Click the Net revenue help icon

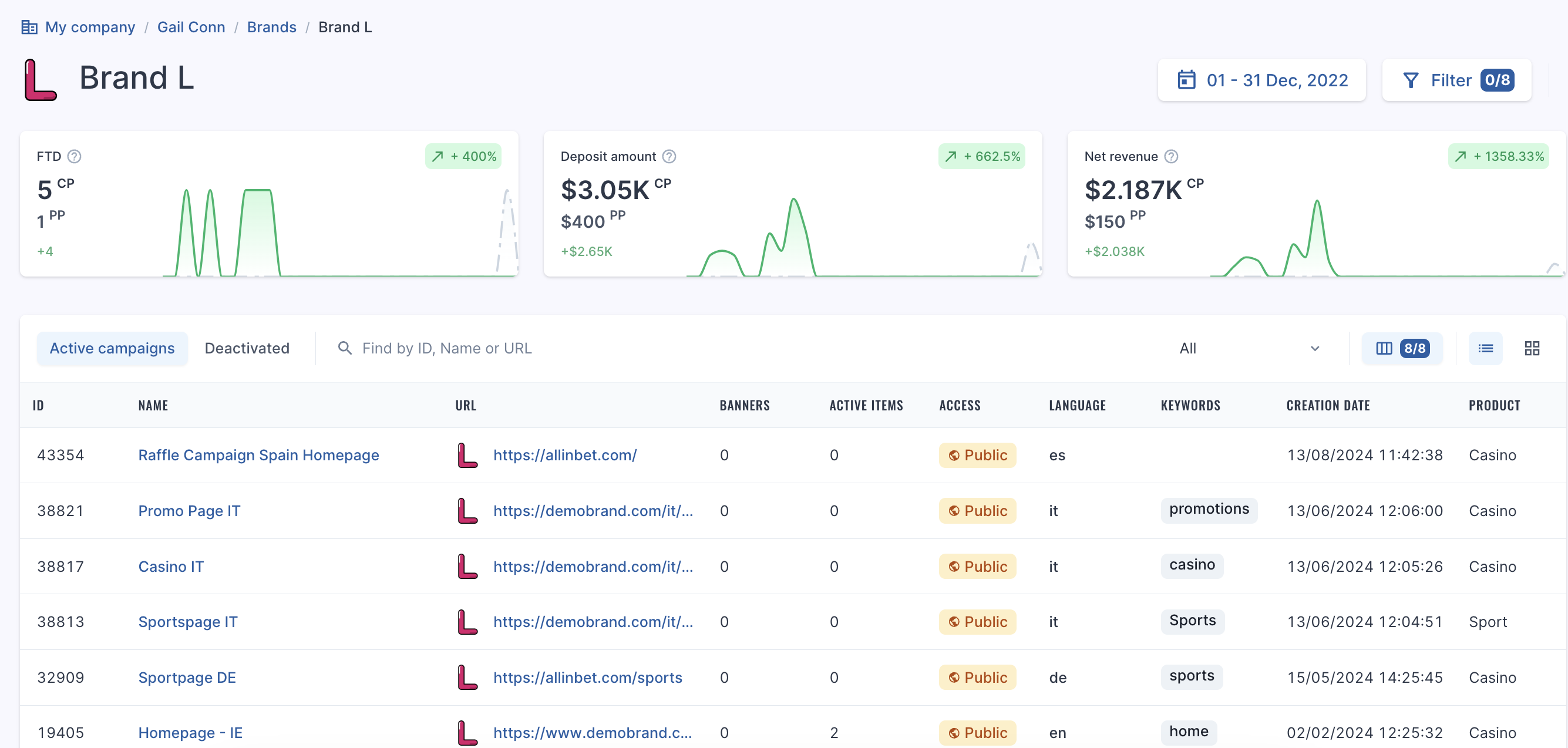point(1171,156)
